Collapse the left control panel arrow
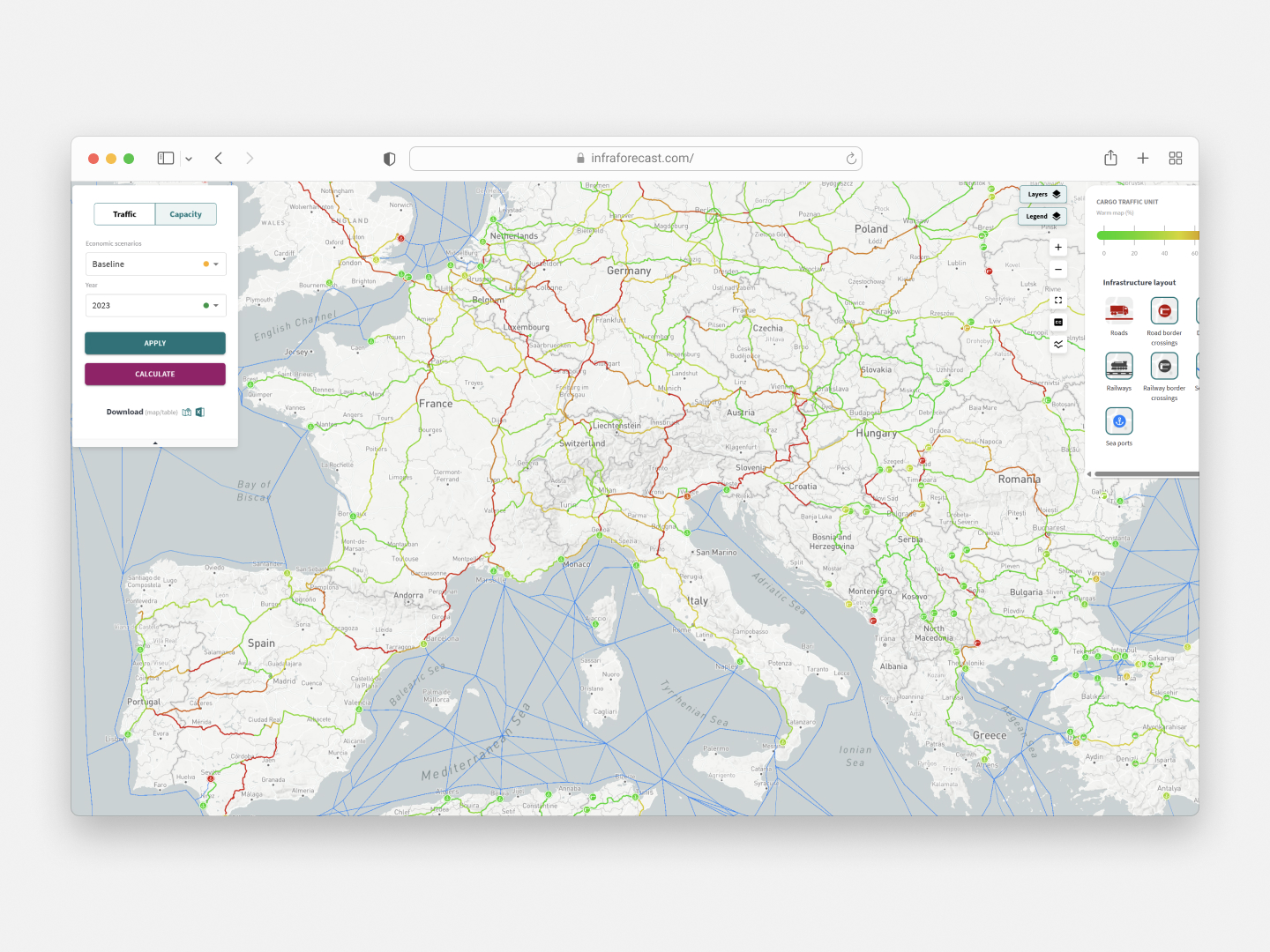This screenshot has height=952, width=1270. click(155, 443)
